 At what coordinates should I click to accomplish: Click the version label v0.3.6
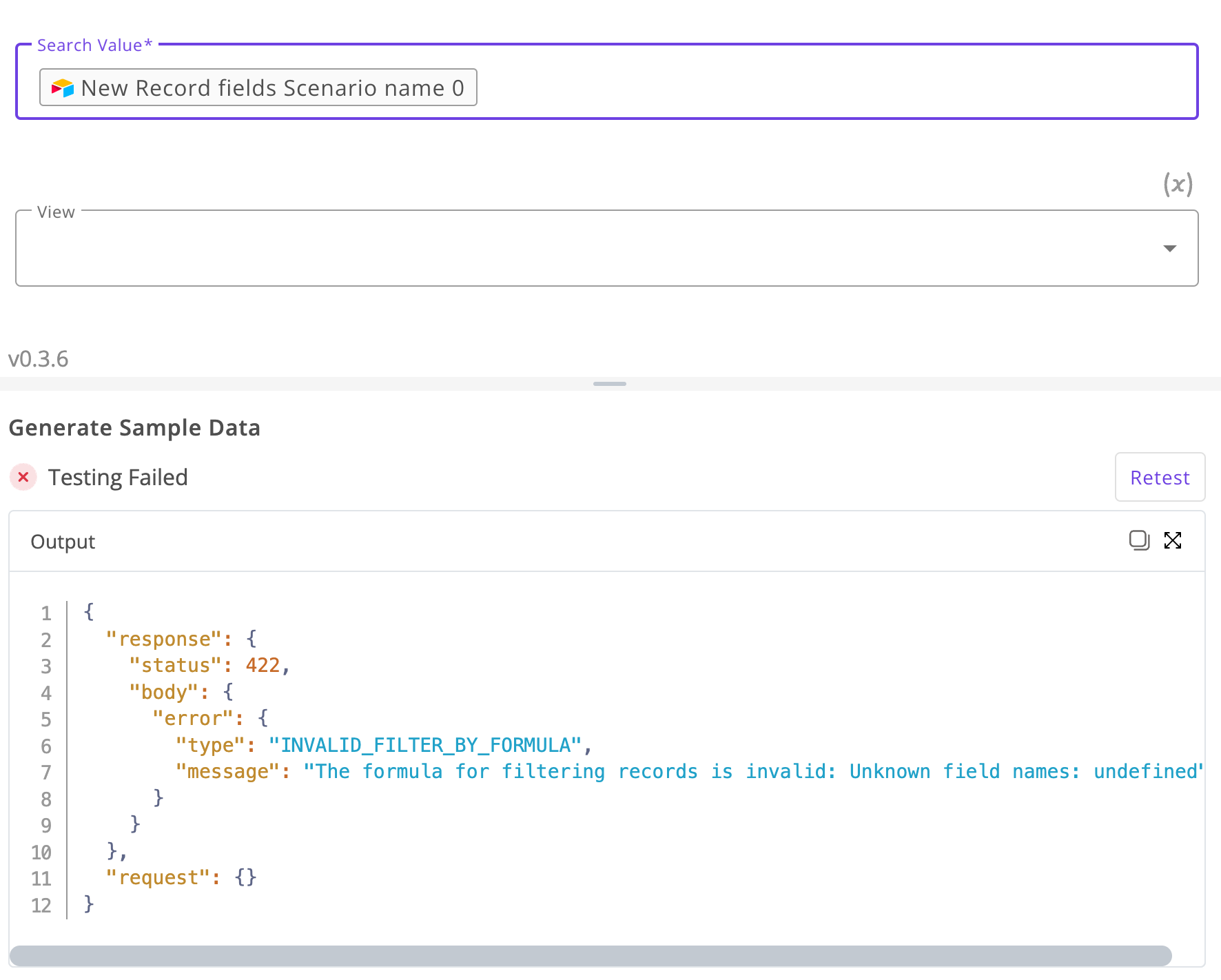(39, 359)
